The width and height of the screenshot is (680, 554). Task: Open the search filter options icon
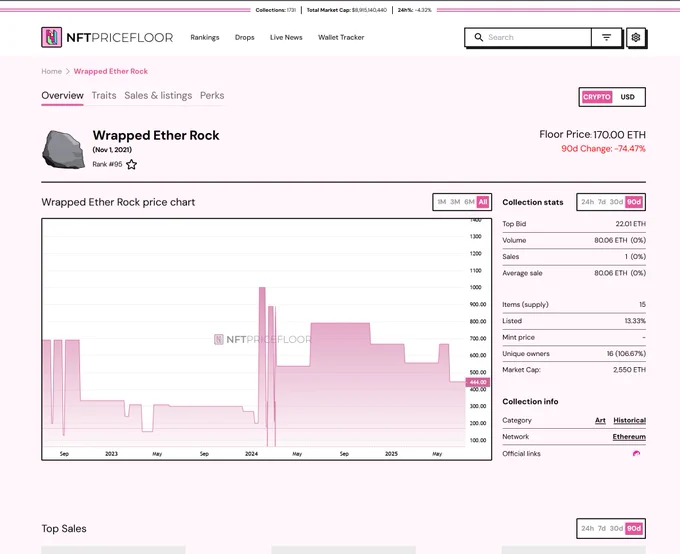click(x=606, y=37)
